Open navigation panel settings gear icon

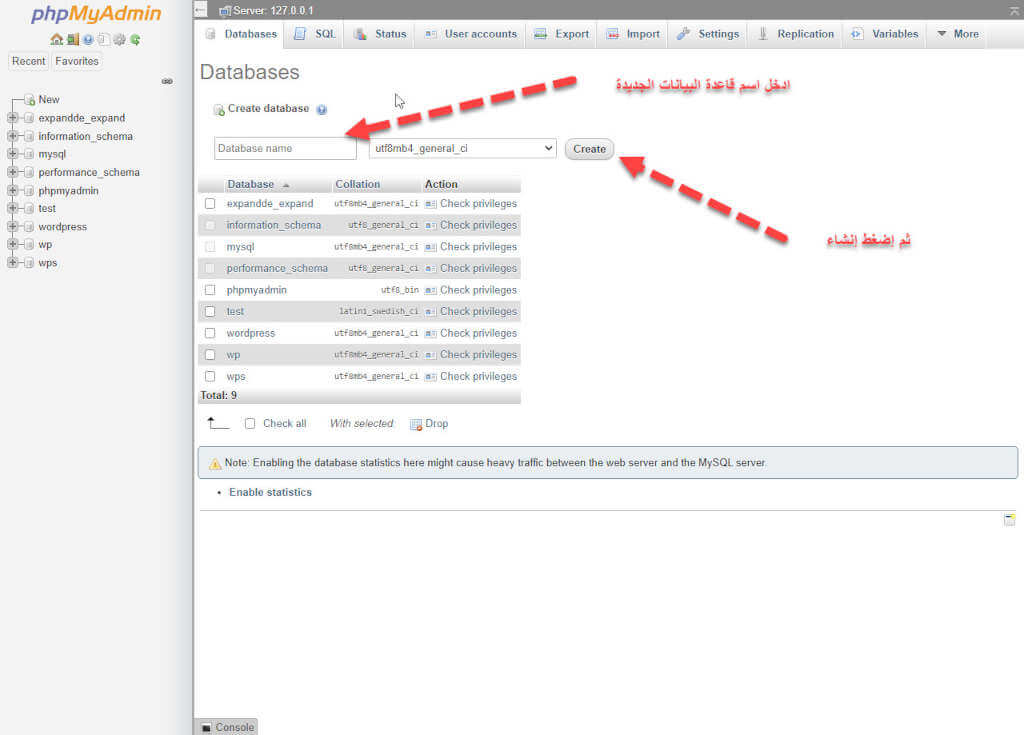point(120,39)
